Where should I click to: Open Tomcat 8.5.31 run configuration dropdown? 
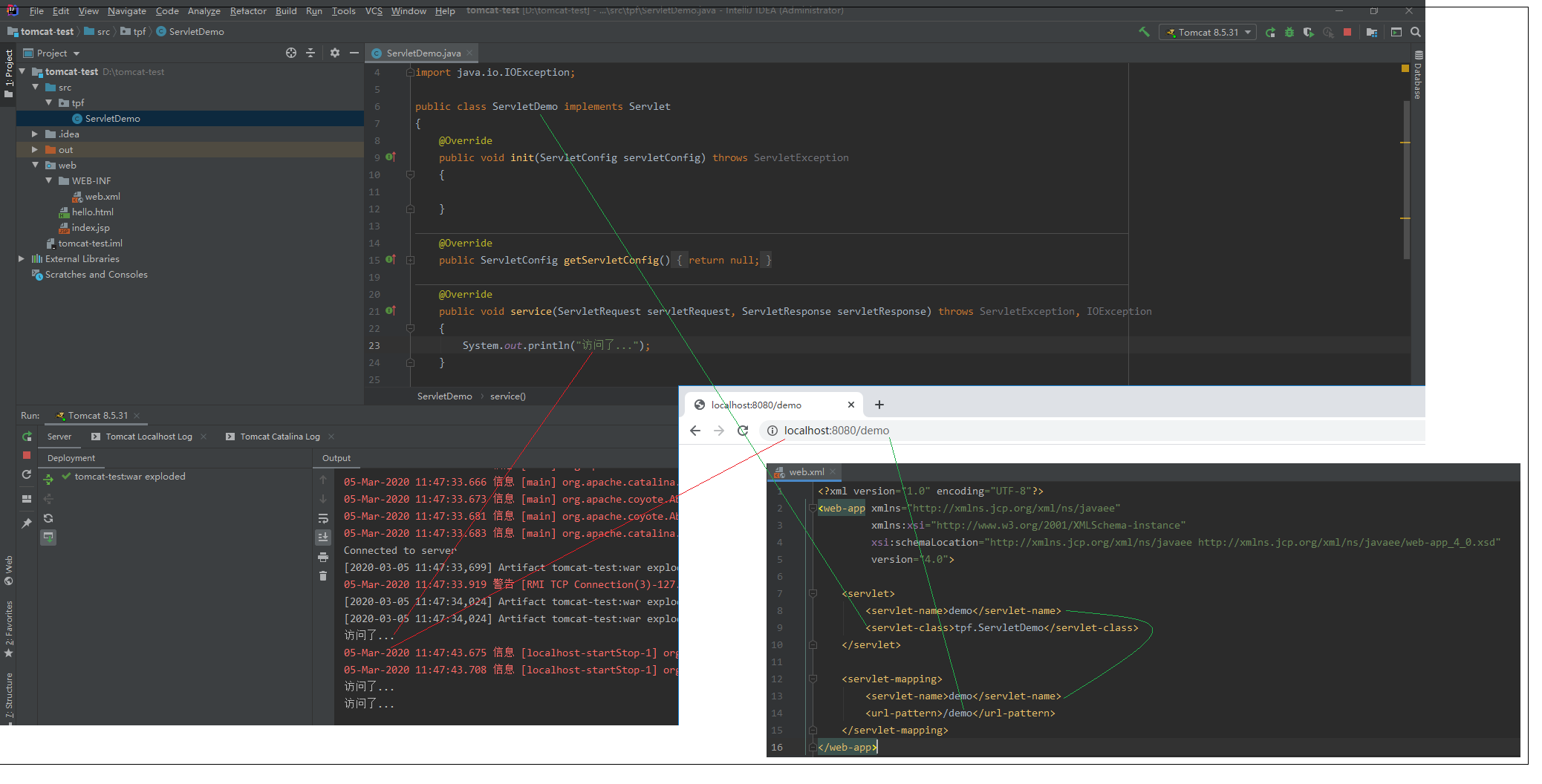1208,32
